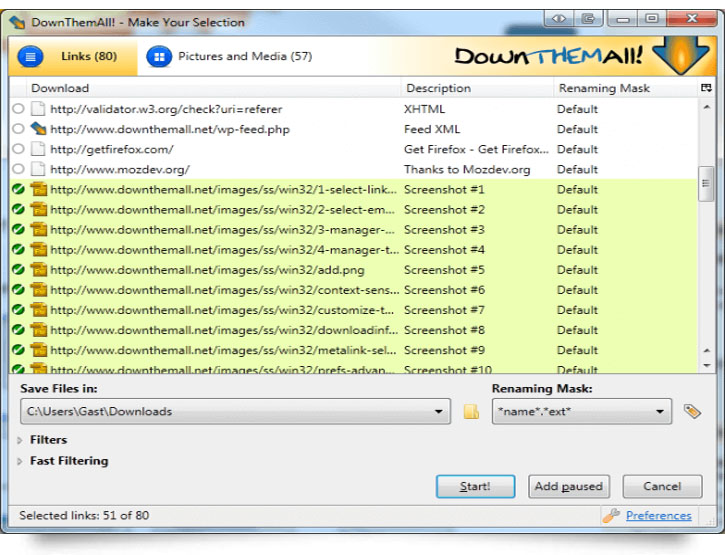Click file icon of mozdev.org row
The width and height of the screenshot is (725, 555).
coord(38,169)
